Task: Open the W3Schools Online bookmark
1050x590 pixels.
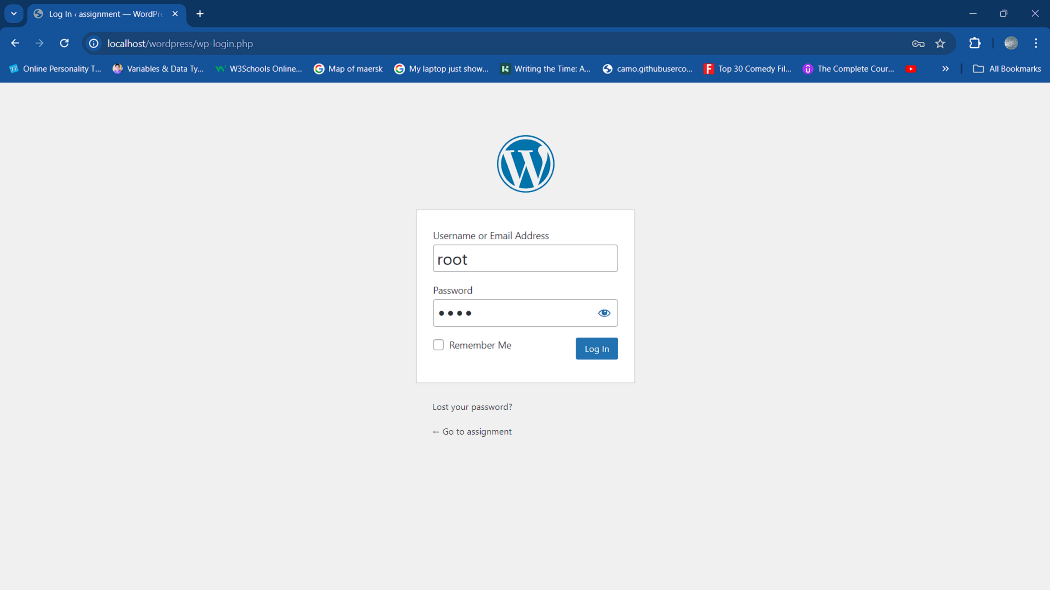Action: (x=258, y=69)
